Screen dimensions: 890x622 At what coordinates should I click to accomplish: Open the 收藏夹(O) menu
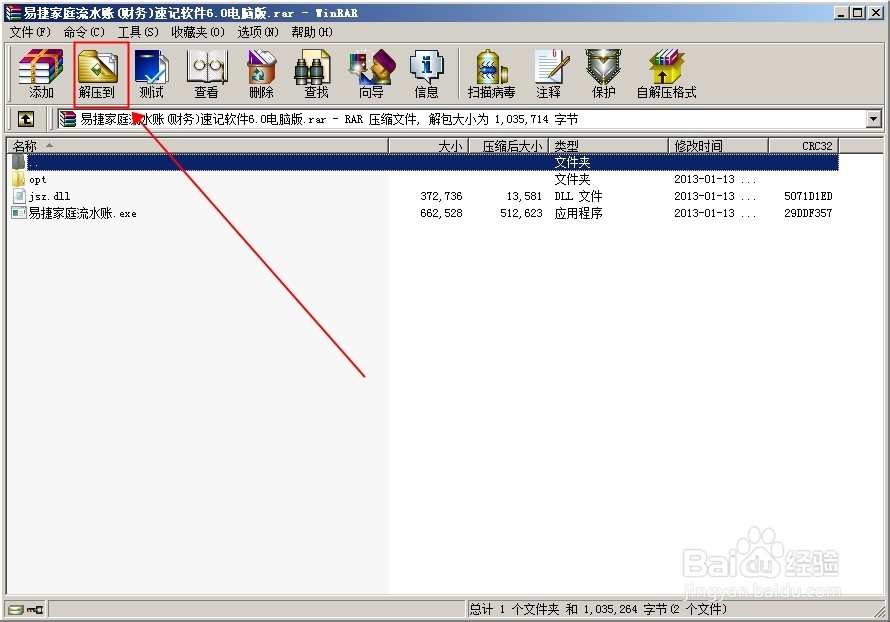point(198,32)
